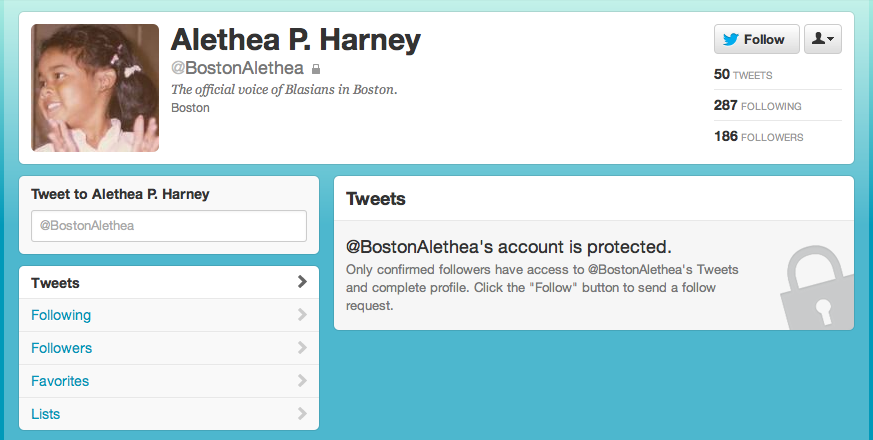Click the padlock icon beside @BostonAlethea

coord(316,69)
